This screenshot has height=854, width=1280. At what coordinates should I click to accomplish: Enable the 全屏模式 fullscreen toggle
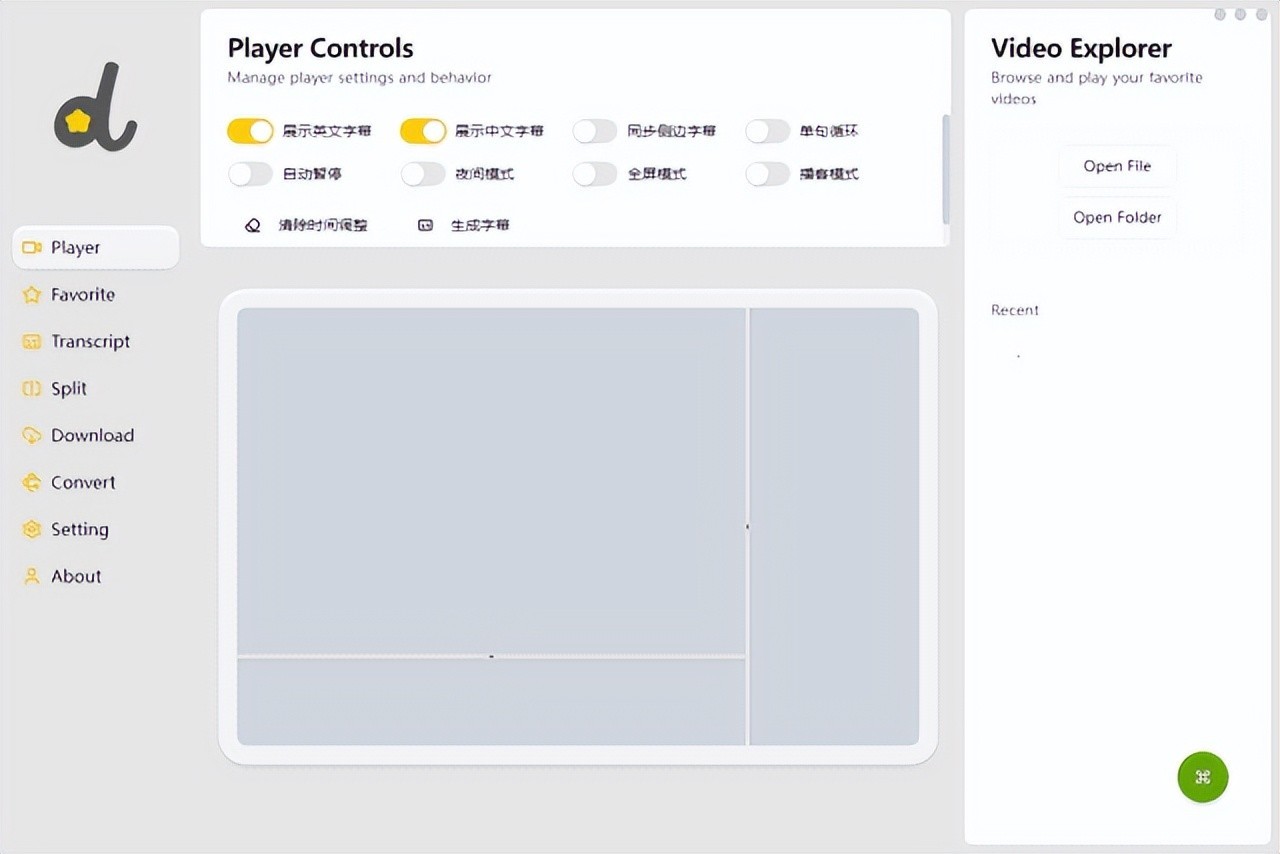pyautogui.click(x=594, y=174)
